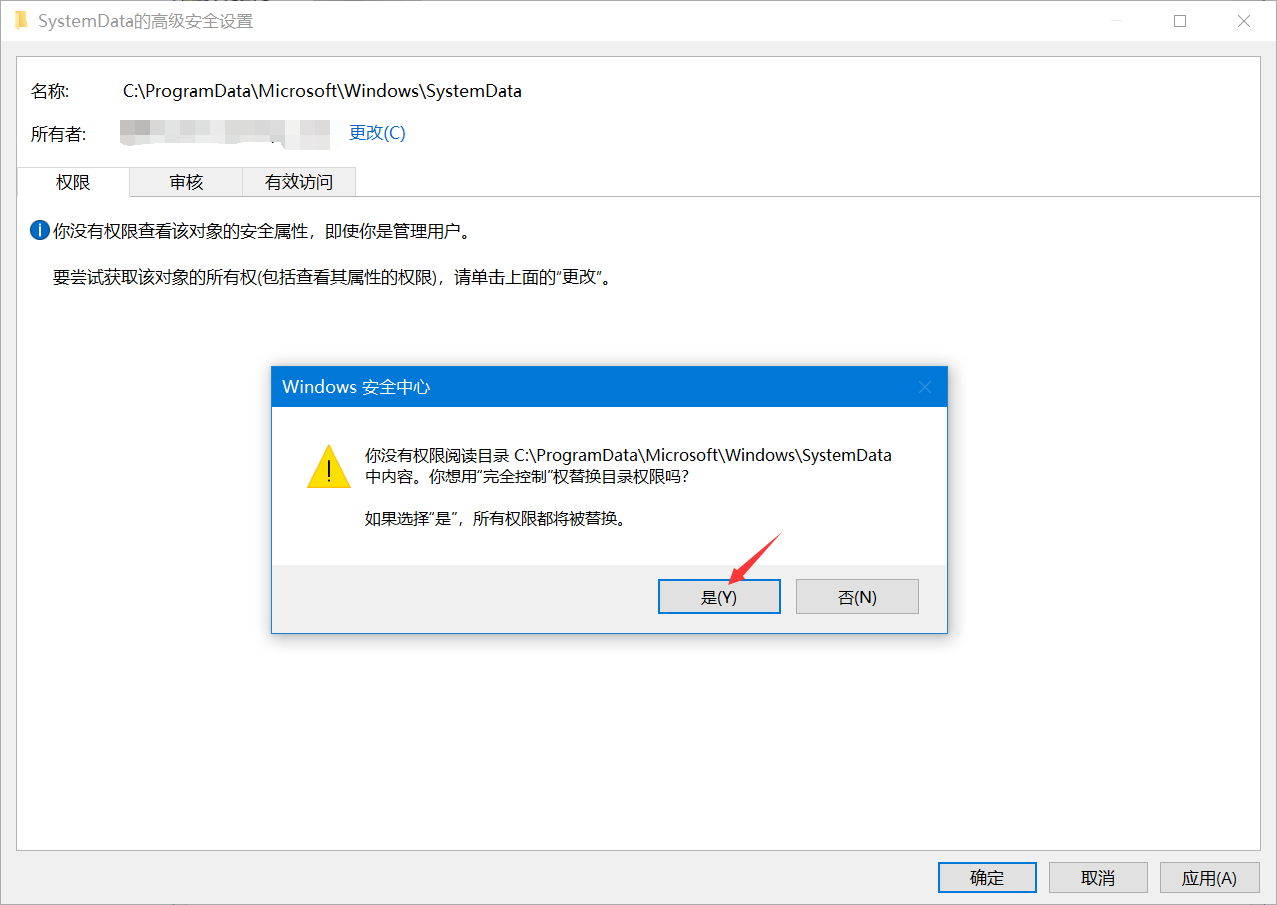This screenshot has width=1277, height=905.
Task: Click the SystemData folder icon in title bar
Action: [x=20, y=21]
